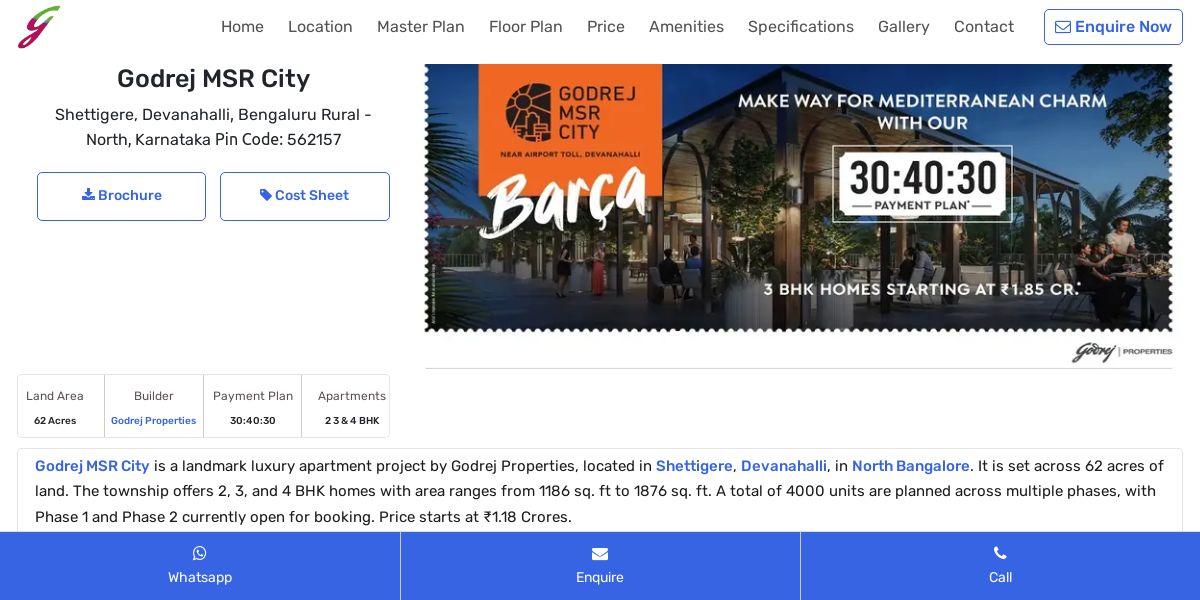Viewport: 1200px width, 600px height.
Task: Select Price in the navigation bar
Action: [x=606, y=27]
